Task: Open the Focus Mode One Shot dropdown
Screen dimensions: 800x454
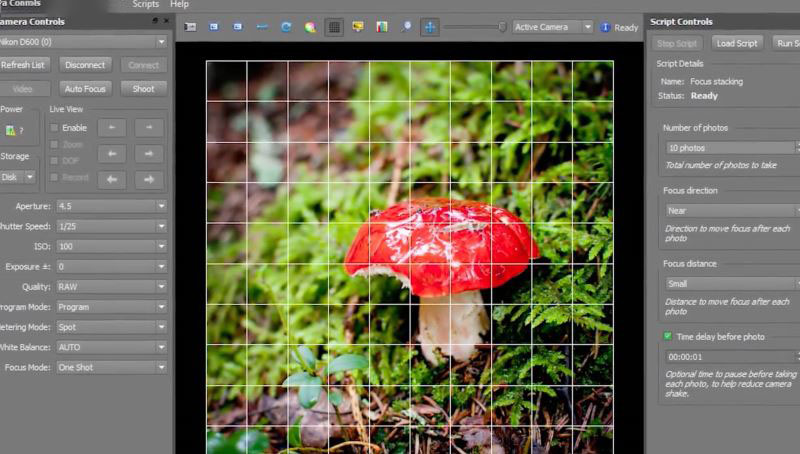Action: (111, 367)
